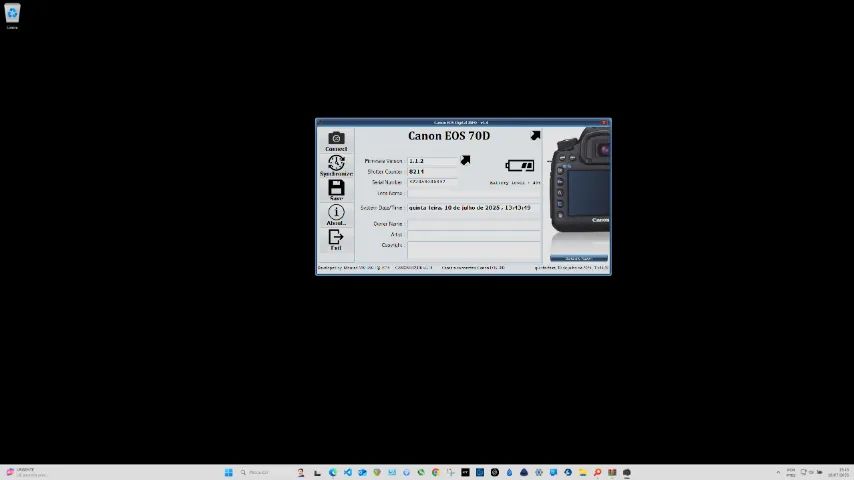
Task: Click the arrow icon right of Canon EOS 70D
Action: click(535, 136)
